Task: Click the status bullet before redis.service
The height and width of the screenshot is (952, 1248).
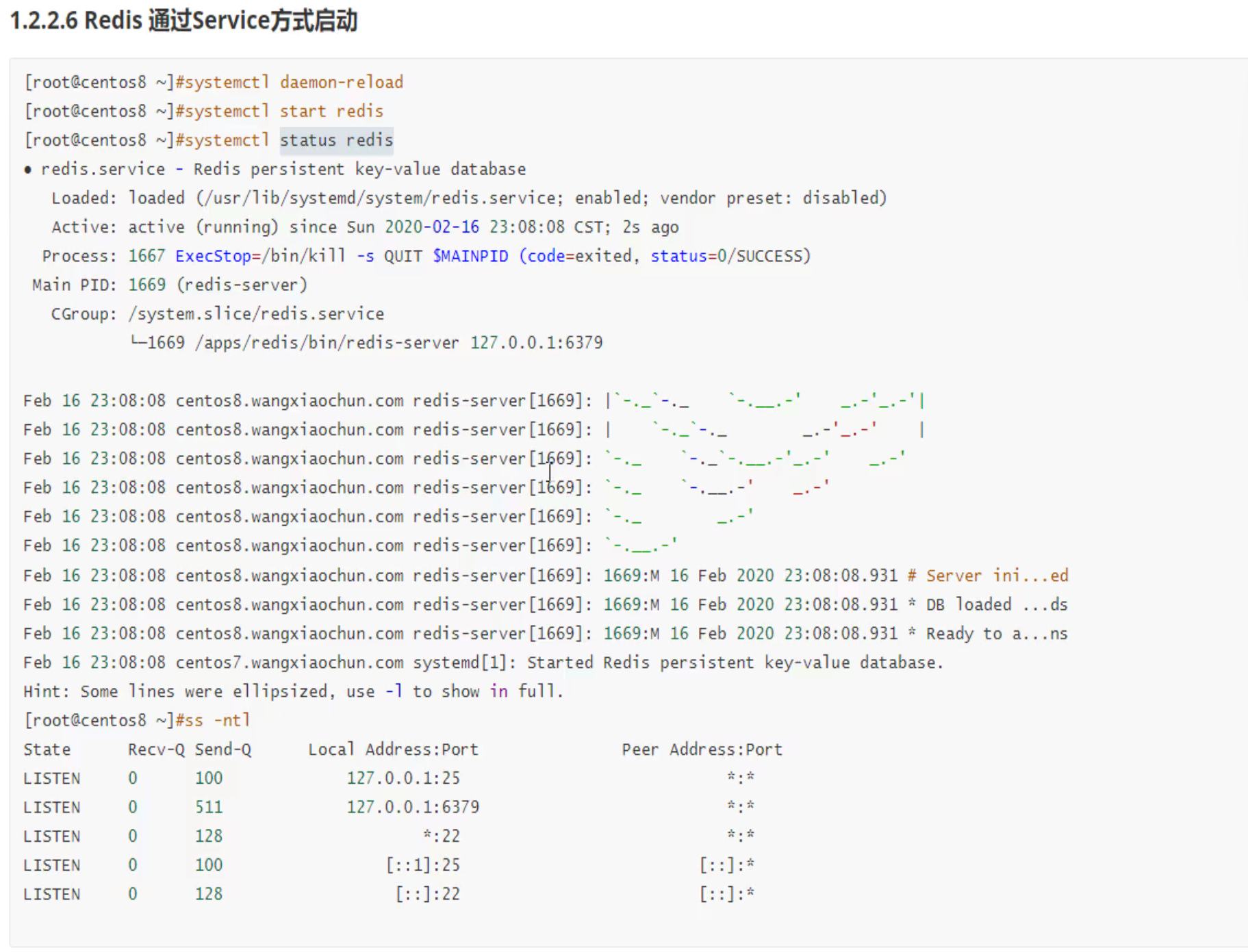Action: (28, 170)
